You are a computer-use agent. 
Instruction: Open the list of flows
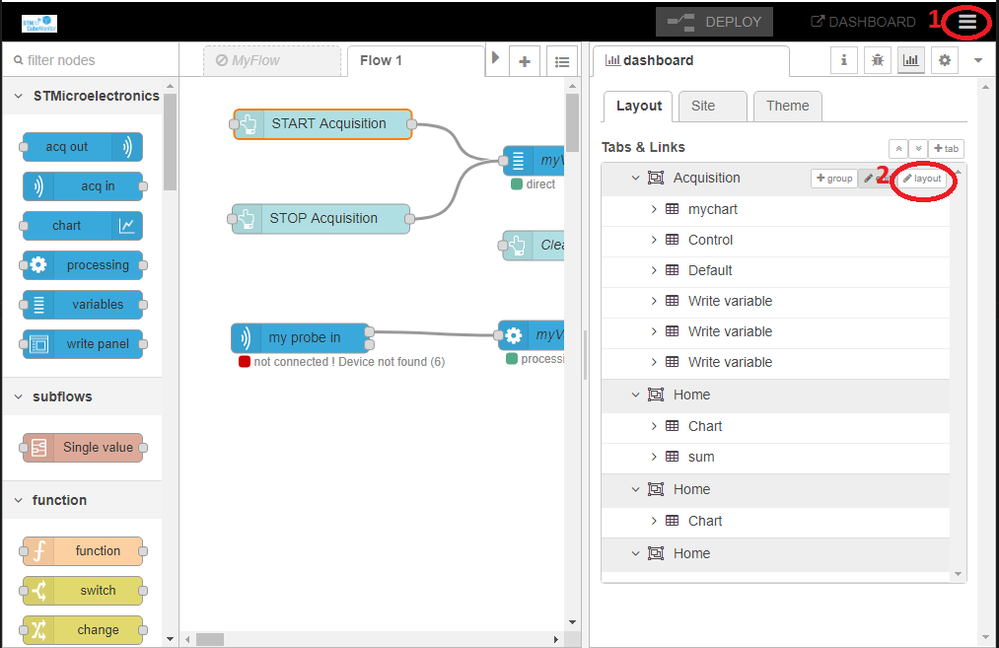coord(562,61)
